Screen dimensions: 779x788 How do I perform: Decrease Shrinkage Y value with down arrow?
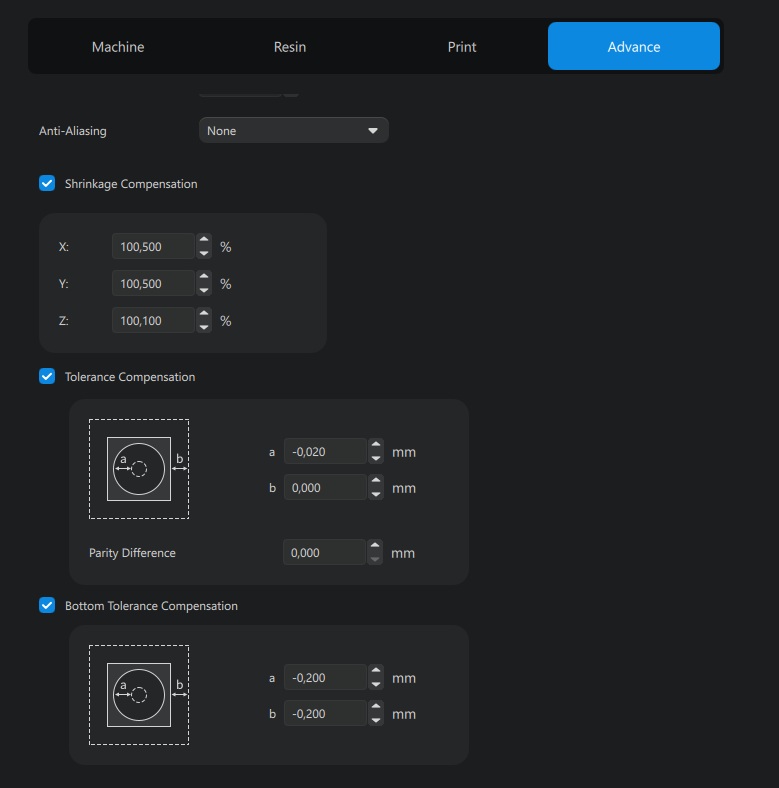click(204, 290)
